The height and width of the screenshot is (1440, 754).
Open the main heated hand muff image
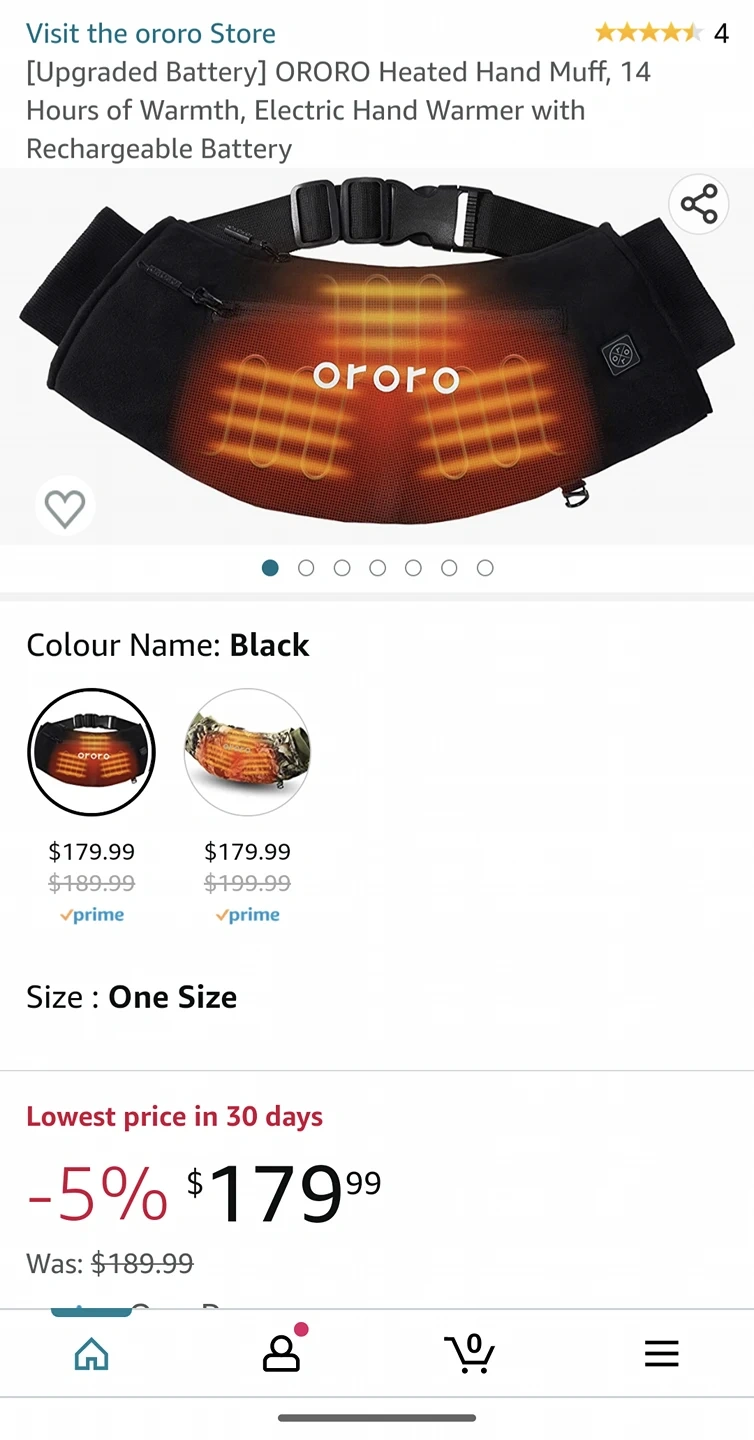click(x=377, y=356)
